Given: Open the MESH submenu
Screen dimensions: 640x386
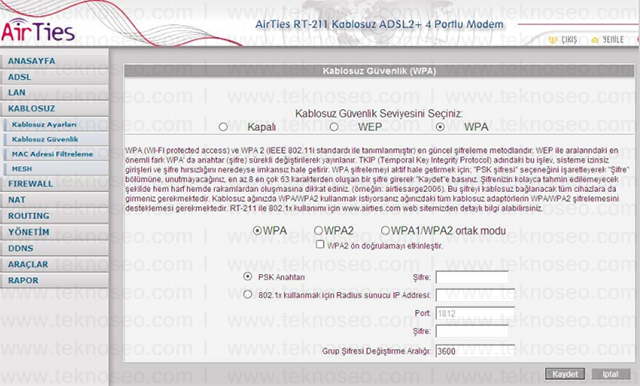Looking at the screenshot, I should pos(56,169).
